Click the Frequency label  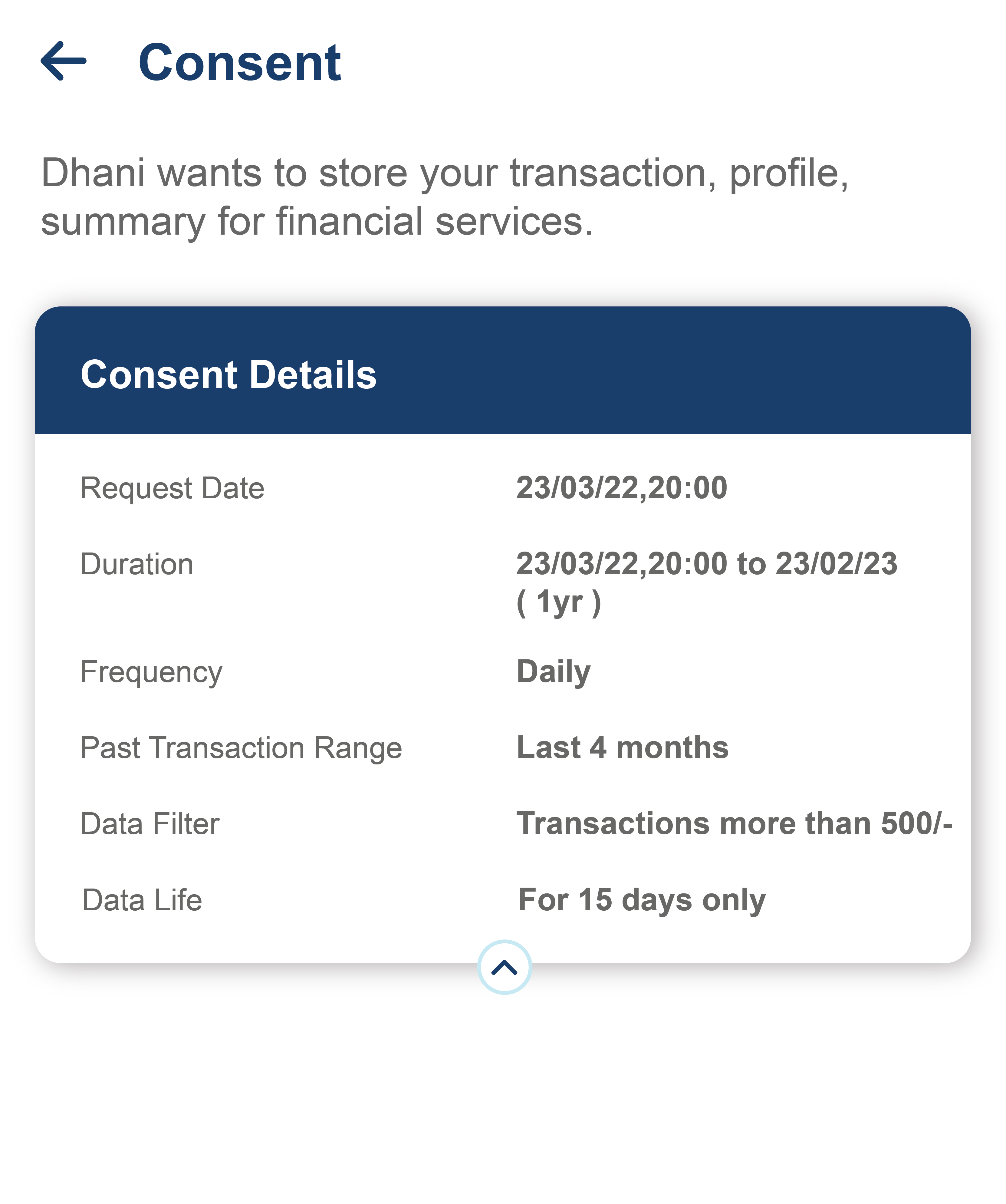151,672
